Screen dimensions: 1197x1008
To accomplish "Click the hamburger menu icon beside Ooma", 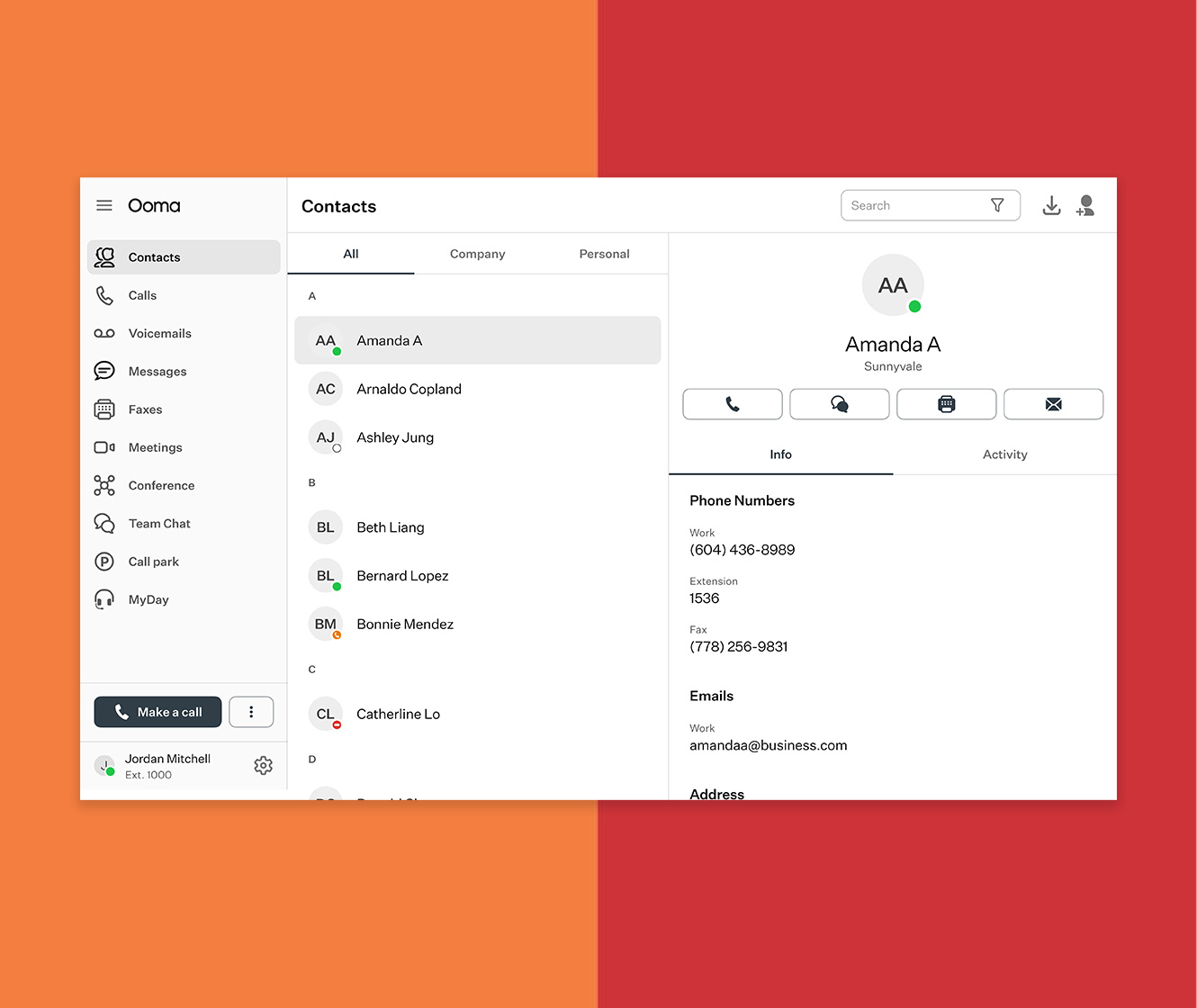I will coord(104,205).
